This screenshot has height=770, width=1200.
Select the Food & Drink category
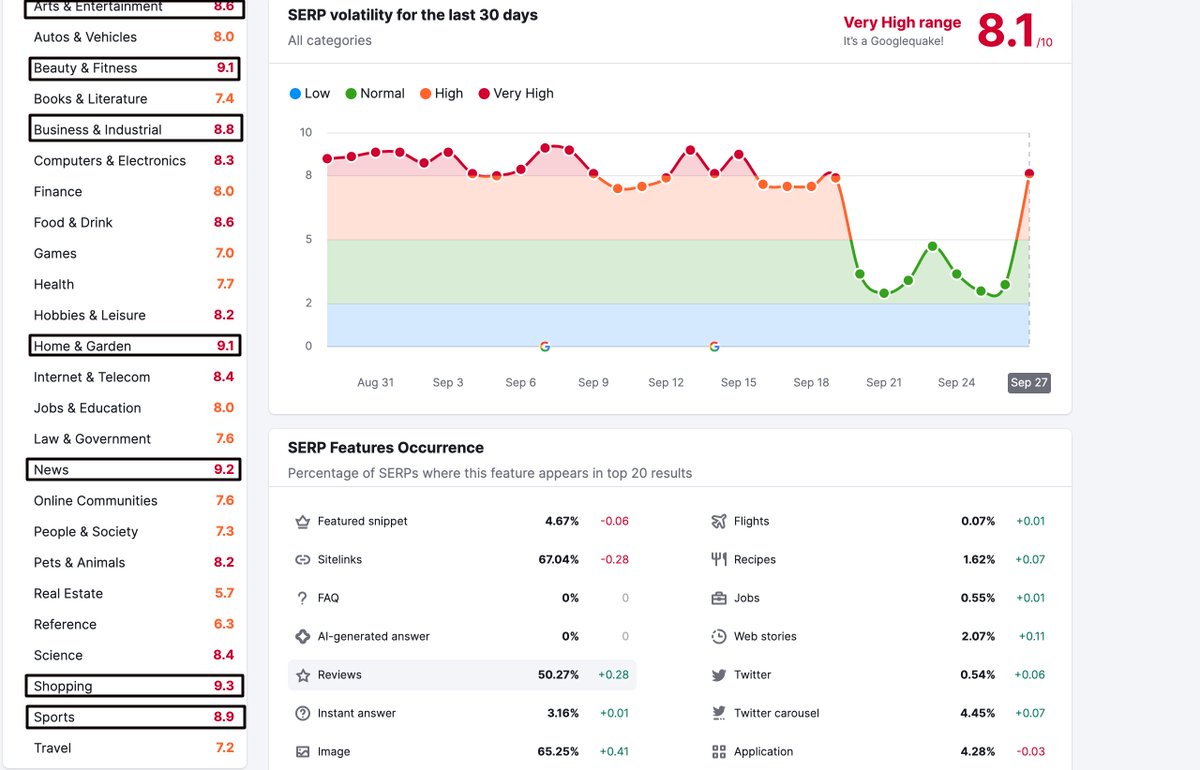coord(136,222)
